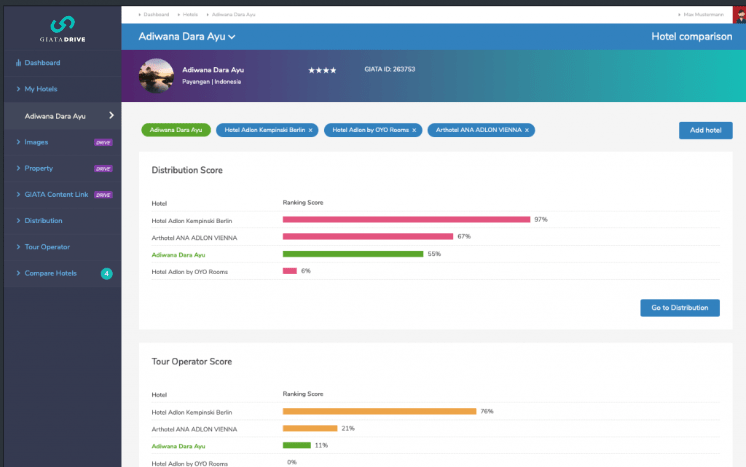Click the Compare Hotels count badge

107,273
